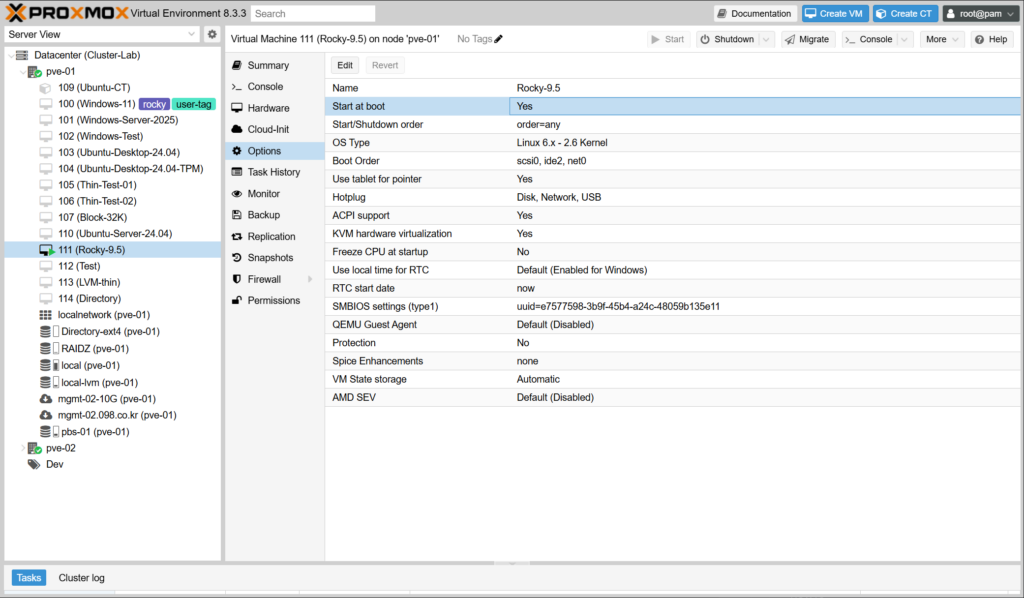
Task: Open the Permissions section
Action: [273, 300]
